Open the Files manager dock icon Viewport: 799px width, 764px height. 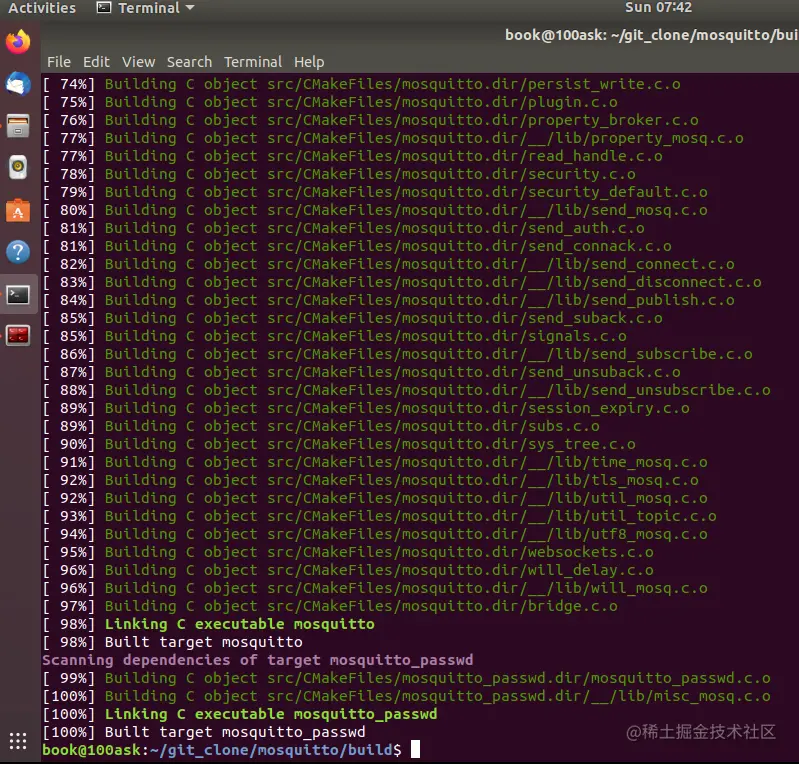pyautogui.click(x=18, y=126)
